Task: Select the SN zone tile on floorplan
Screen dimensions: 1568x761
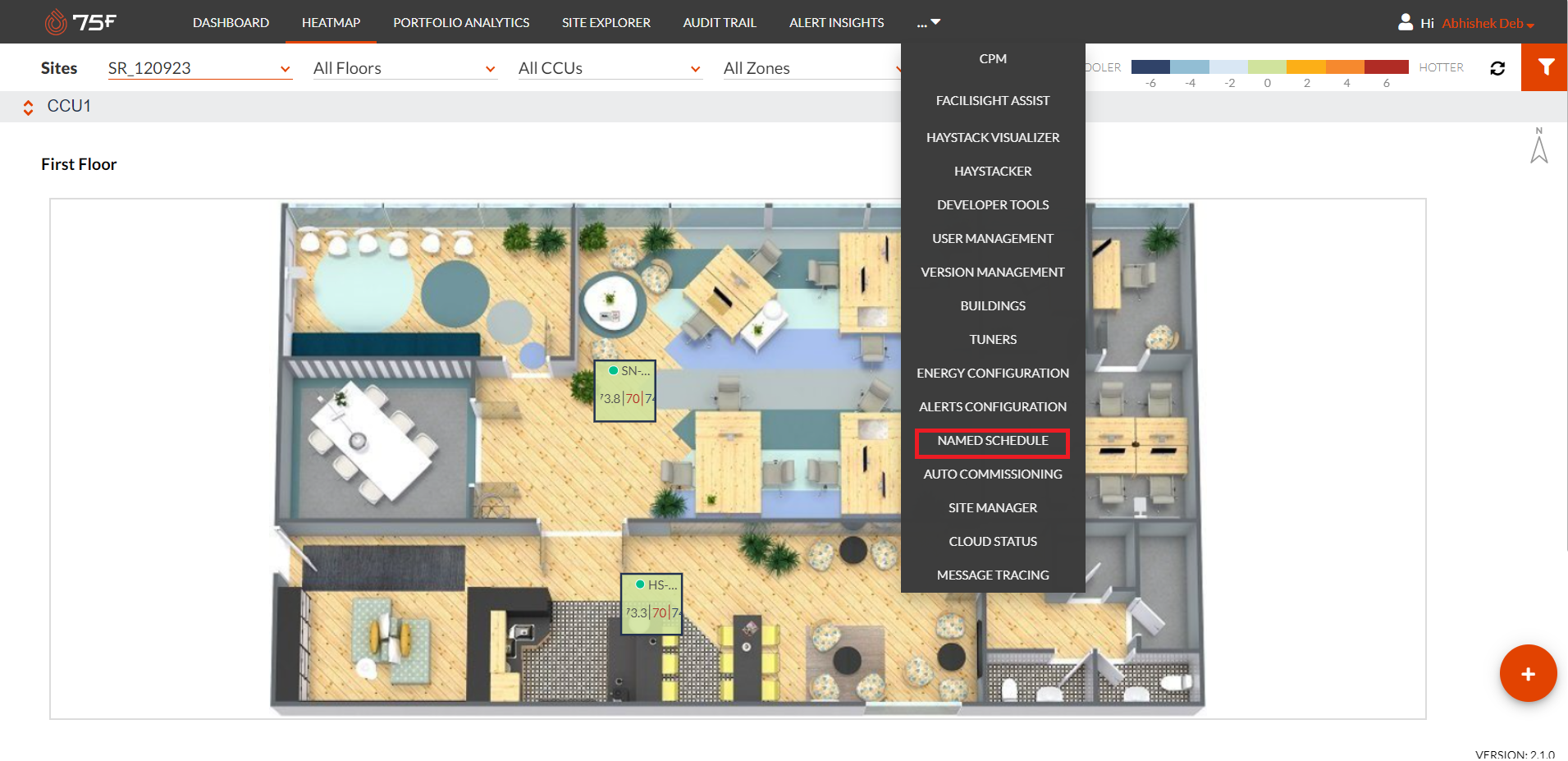Action: 624,391
